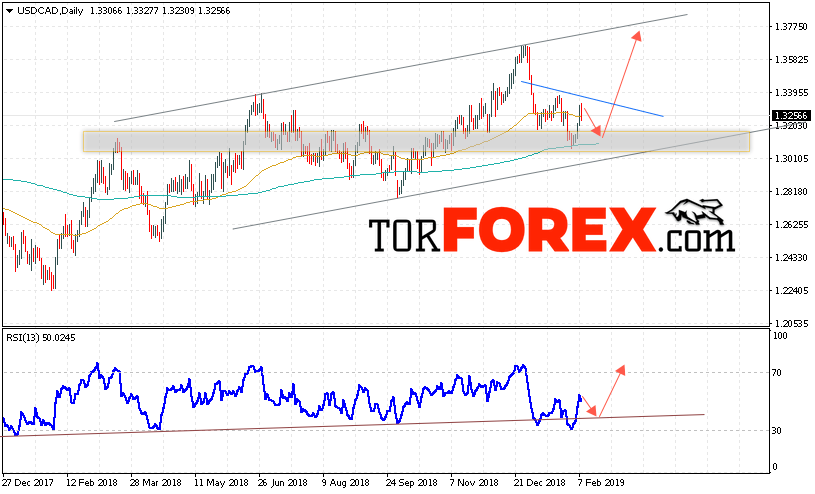The height and width of the screenshot is (494, 815).
Task: Click the 7 Feb 2019 date label
Action: 601,483
